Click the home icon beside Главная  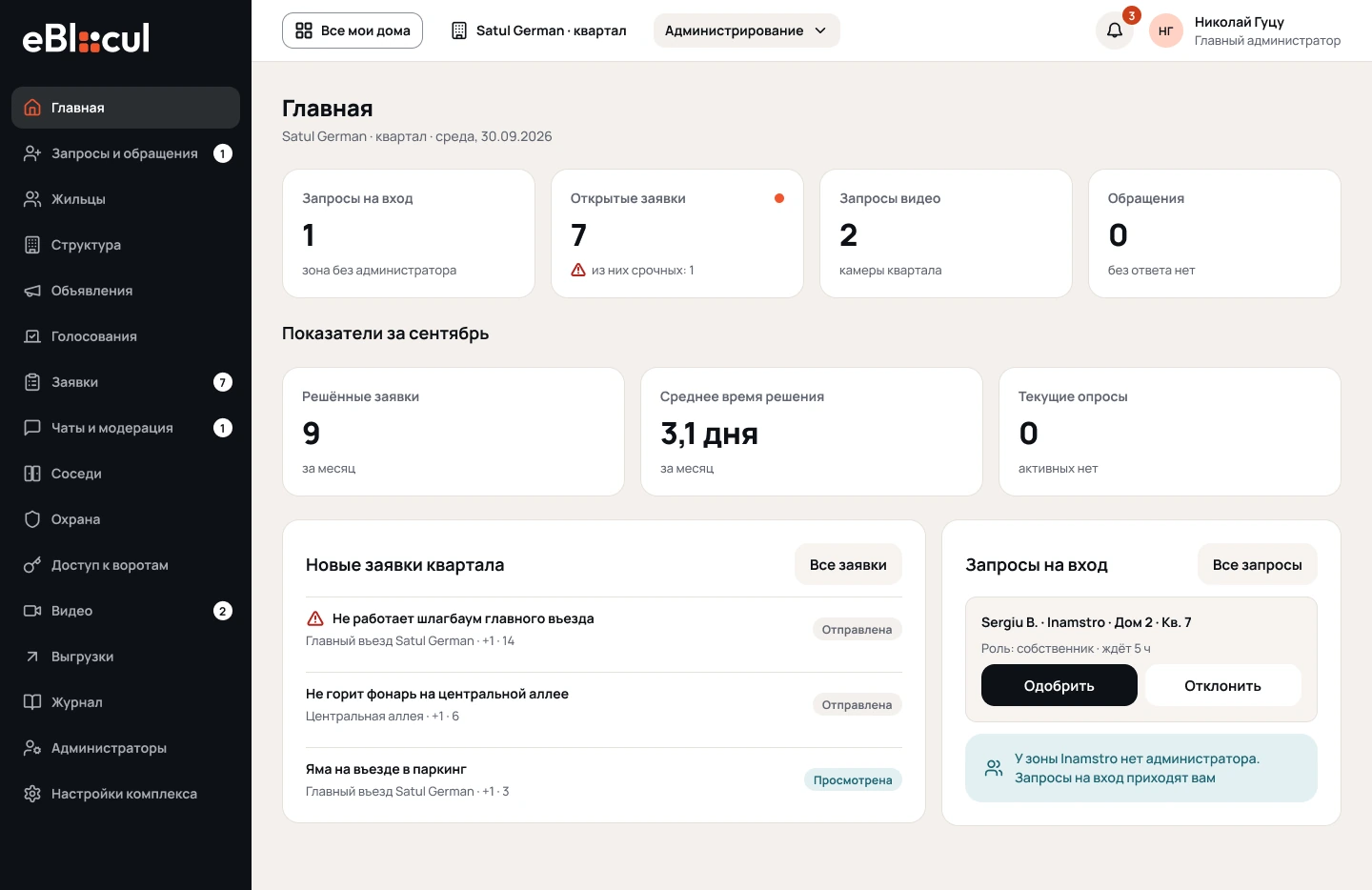[32, 108]
